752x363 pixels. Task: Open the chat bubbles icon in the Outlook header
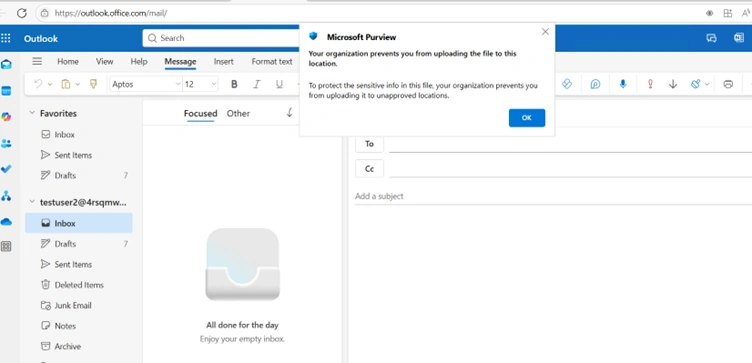point(712,38)
